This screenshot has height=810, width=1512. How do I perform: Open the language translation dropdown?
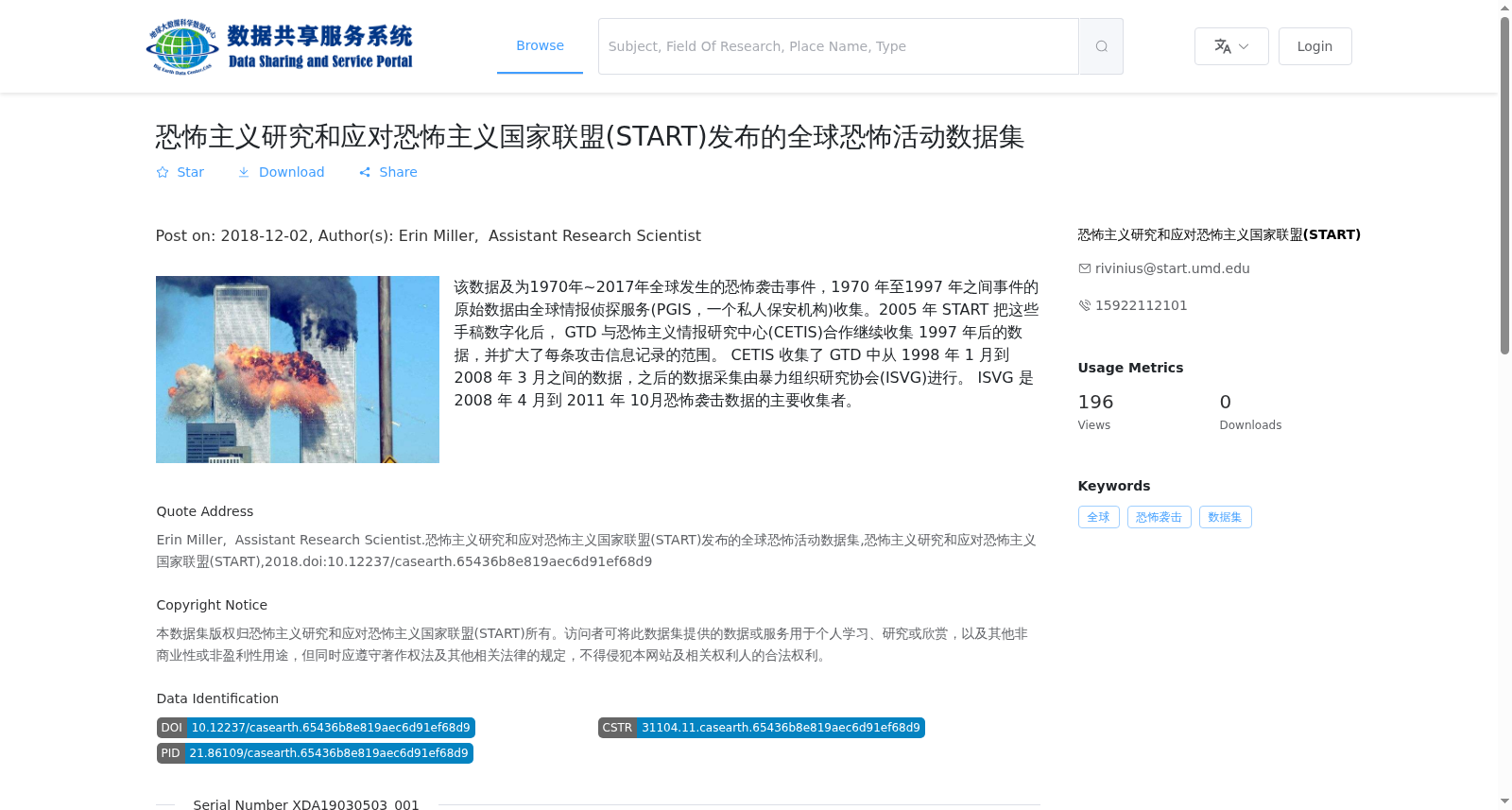1231,46
